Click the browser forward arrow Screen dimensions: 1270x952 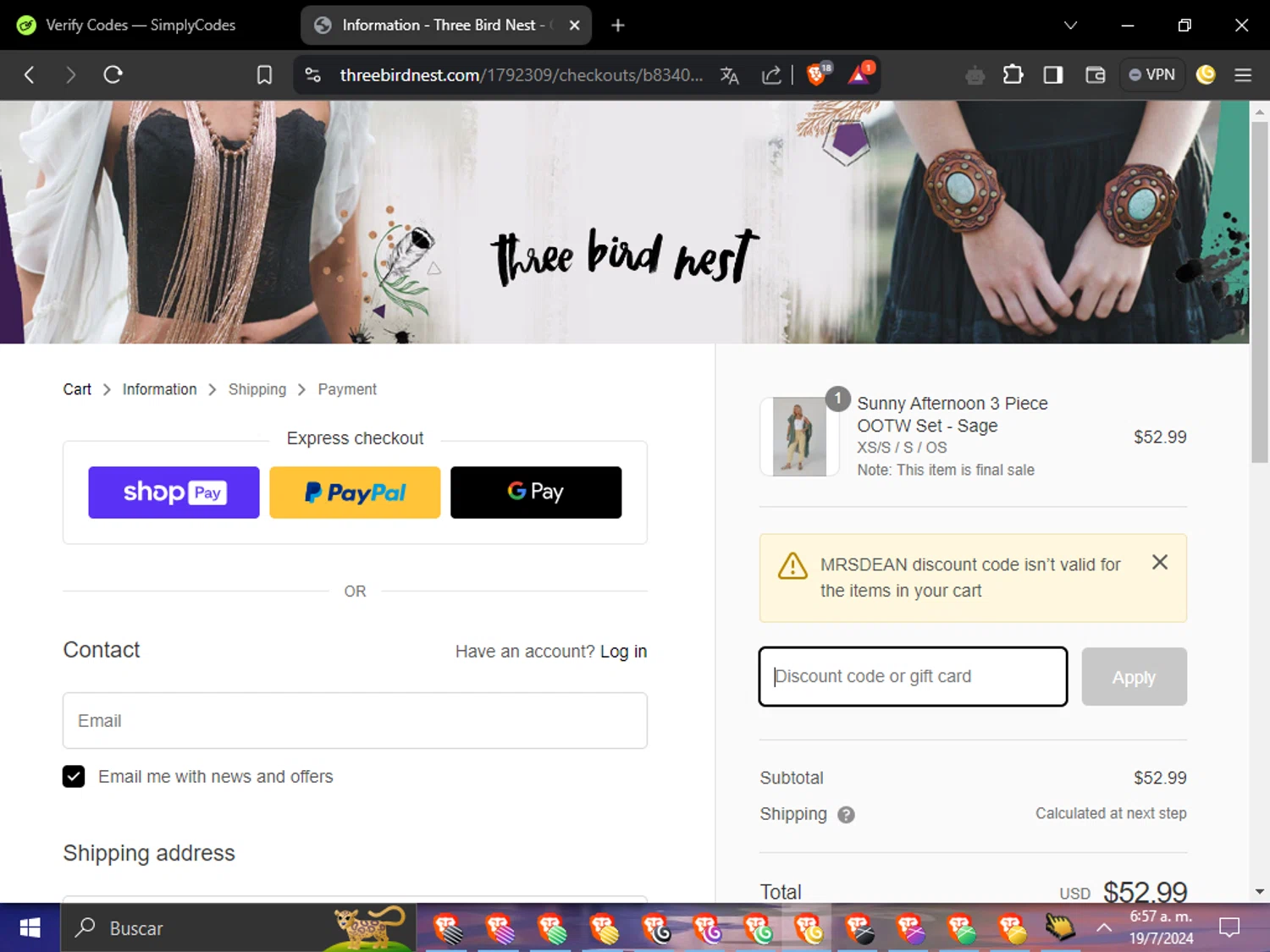point(70,74)
